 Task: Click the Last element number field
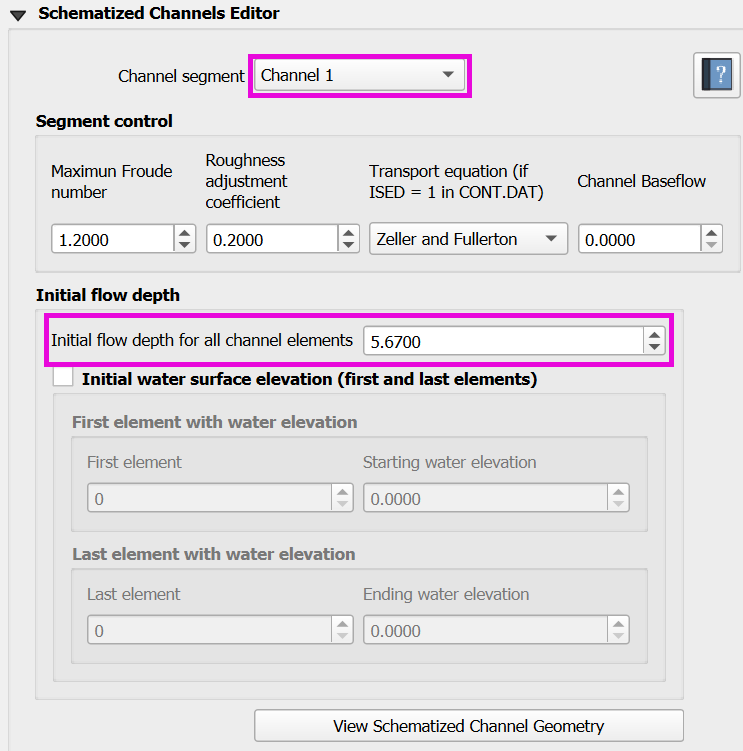click(209, 630)
